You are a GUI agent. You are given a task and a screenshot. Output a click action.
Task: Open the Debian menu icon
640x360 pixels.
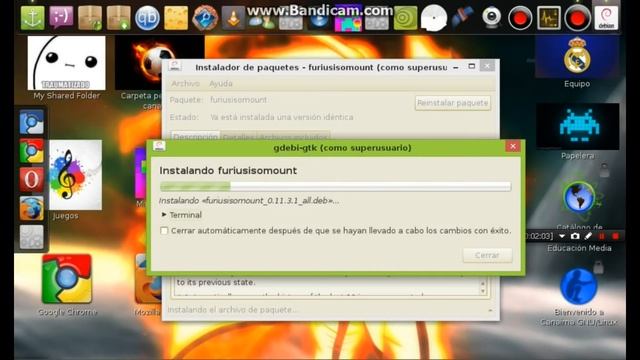click(x=606, y=18)
